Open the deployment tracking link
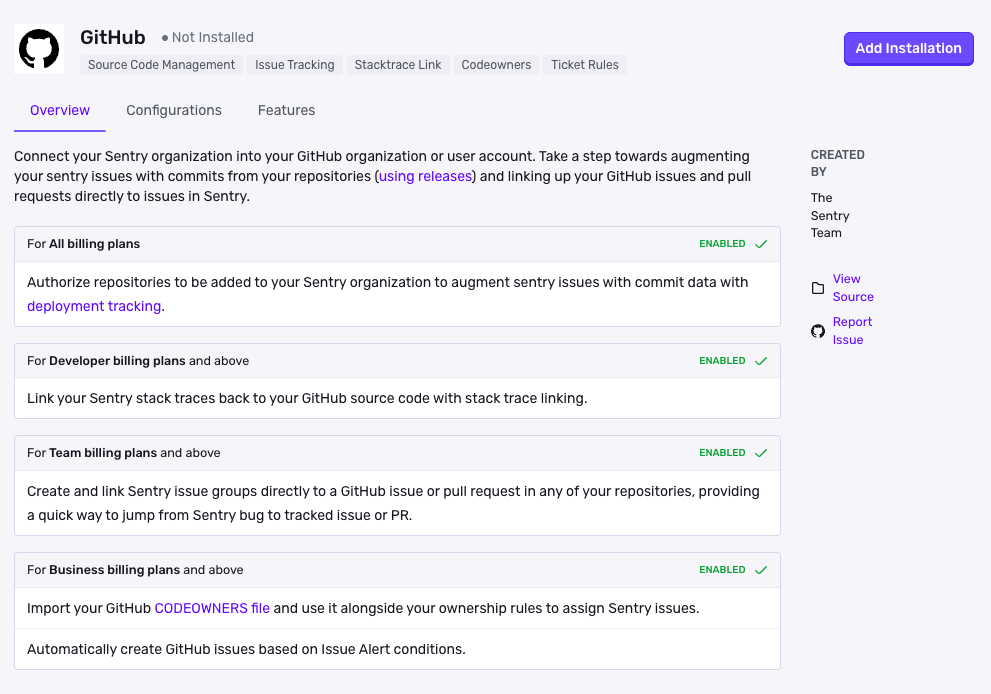Screen dimensions: 991x694 (94, 306)
